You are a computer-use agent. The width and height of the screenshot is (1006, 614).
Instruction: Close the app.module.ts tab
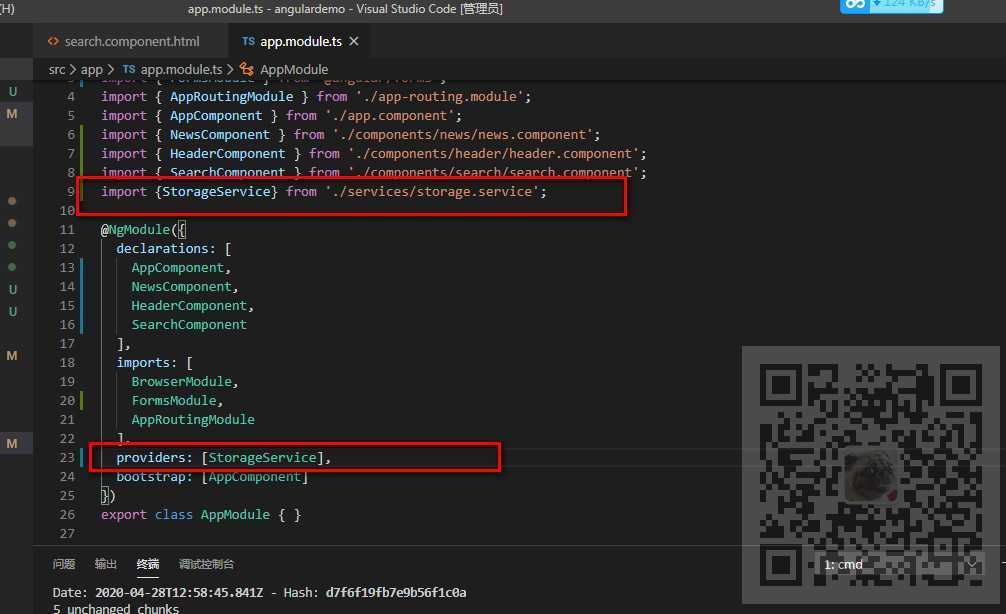tap(354, 42)
